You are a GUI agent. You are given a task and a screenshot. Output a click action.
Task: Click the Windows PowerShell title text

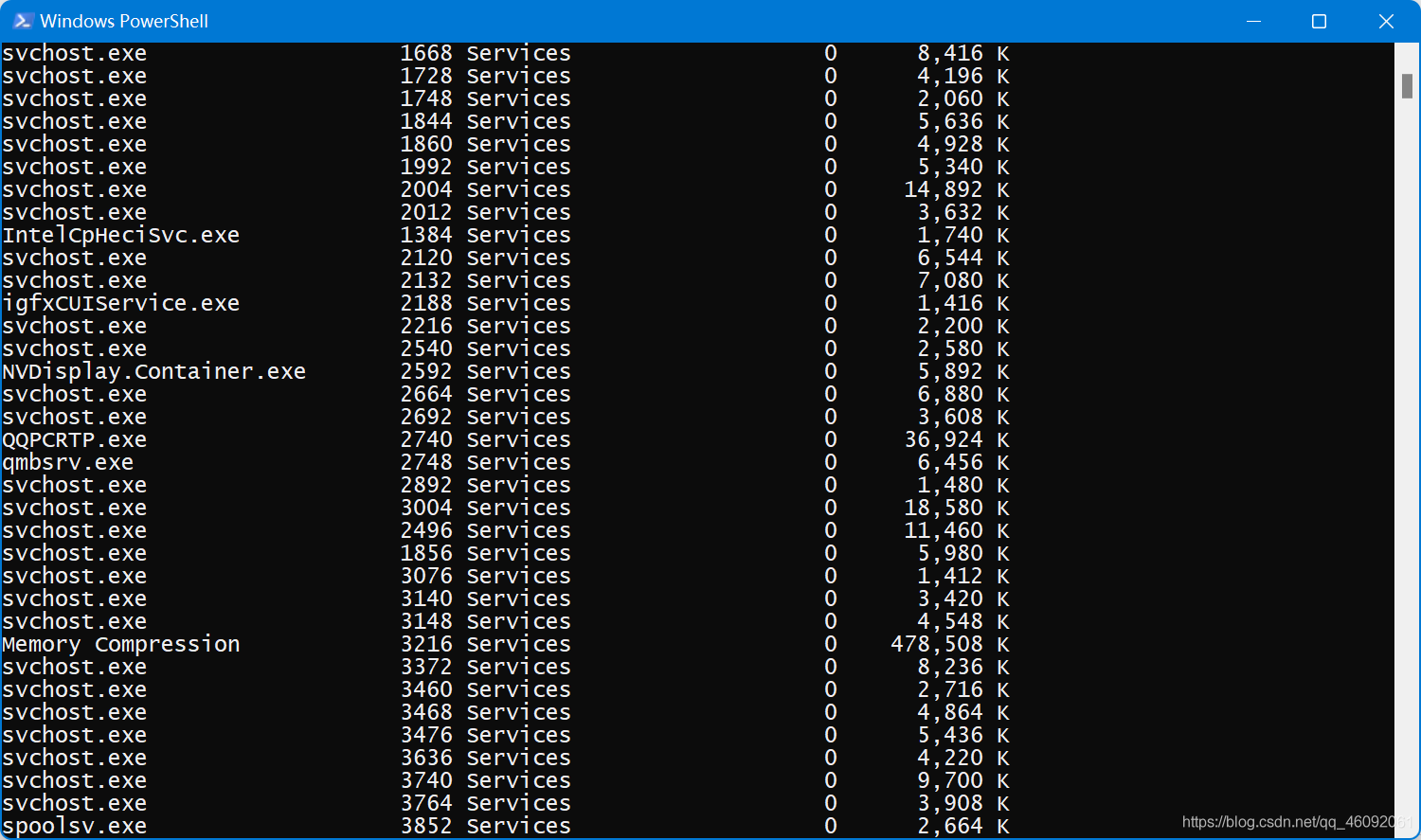[x=124, y=21]
